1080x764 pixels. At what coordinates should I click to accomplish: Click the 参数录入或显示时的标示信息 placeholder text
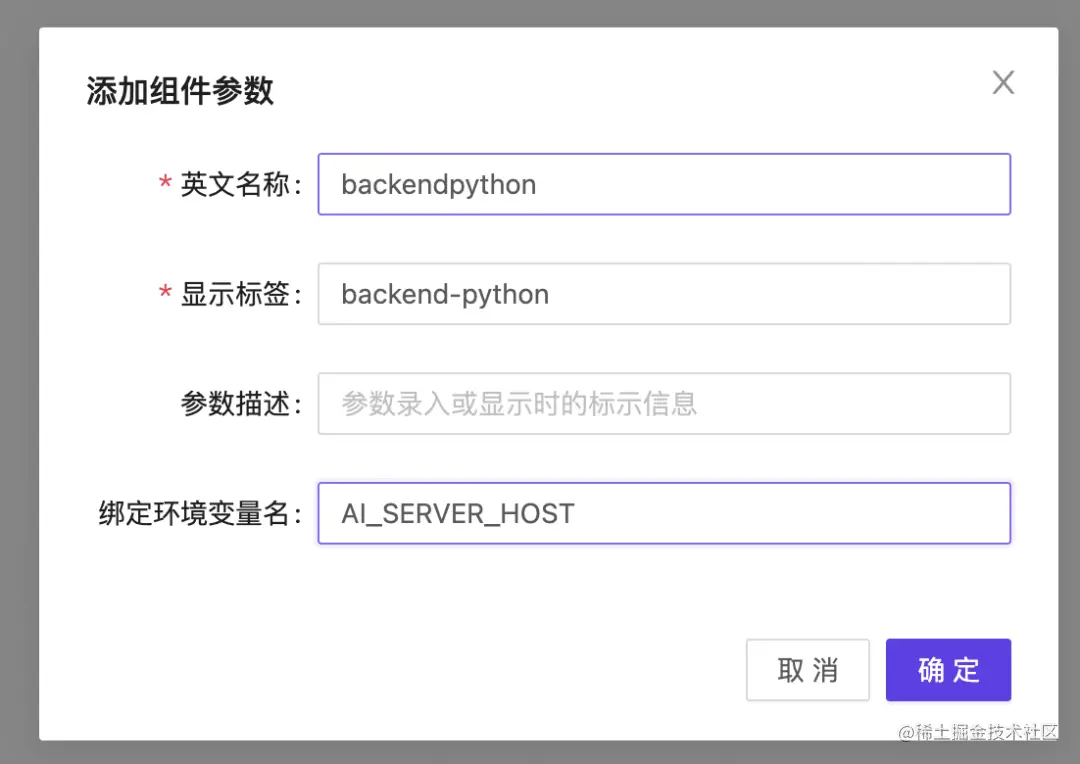[519, 404]
